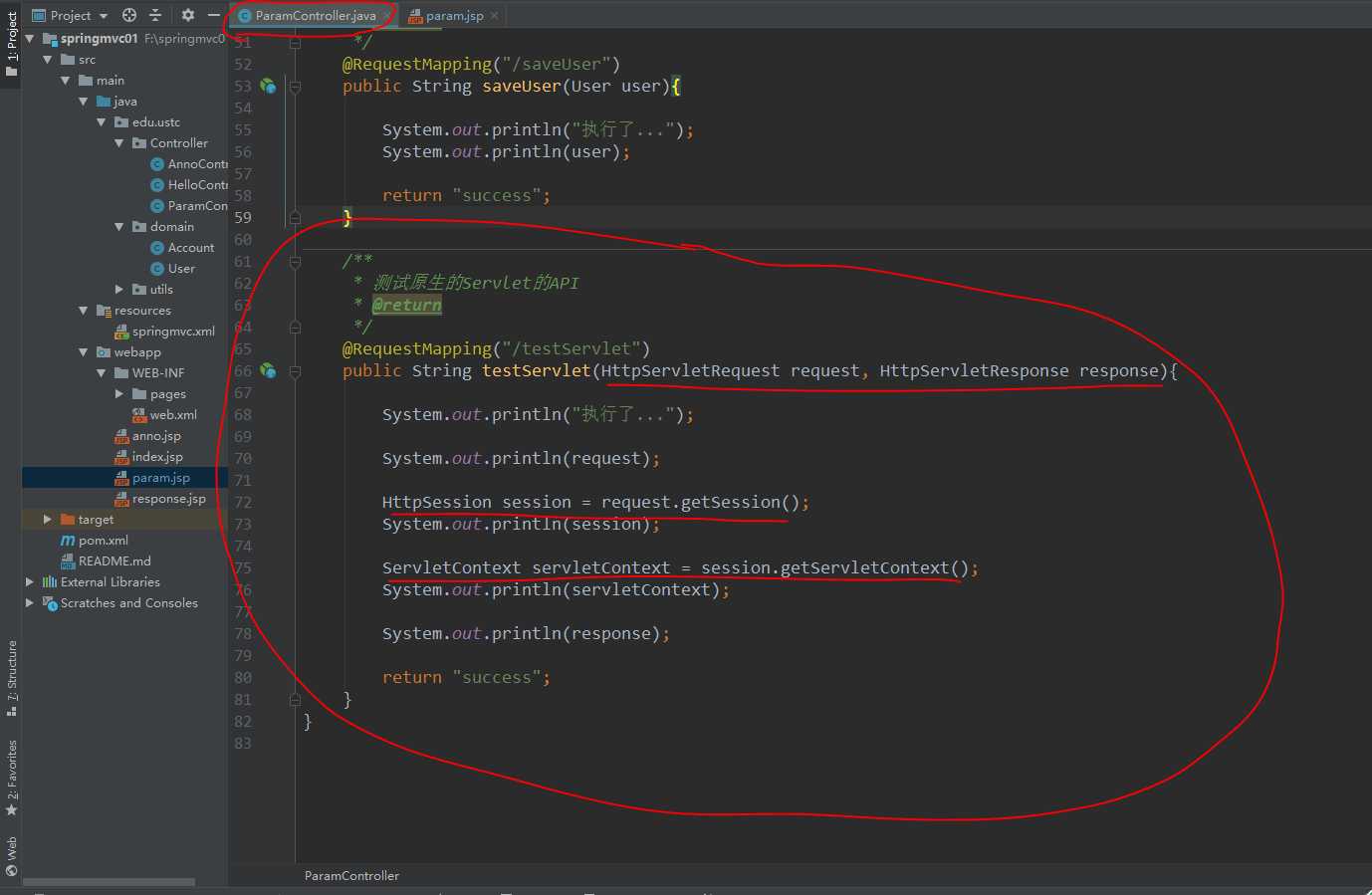1372x895 pixels.
Task: Open springmvc.xml file
Action: [165, 331]
